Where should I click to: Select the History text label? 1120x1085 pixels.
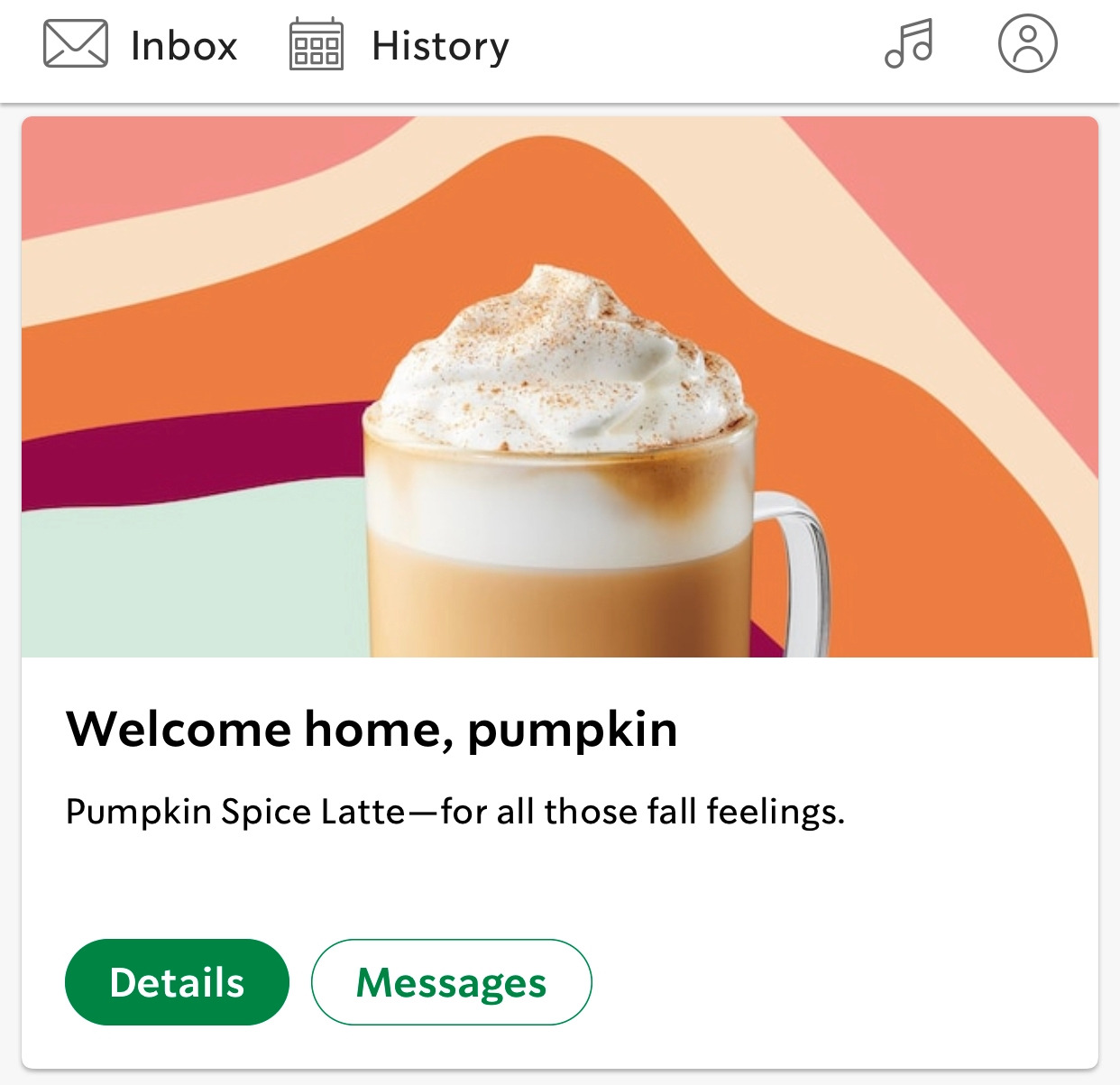(x=440, y=46)
